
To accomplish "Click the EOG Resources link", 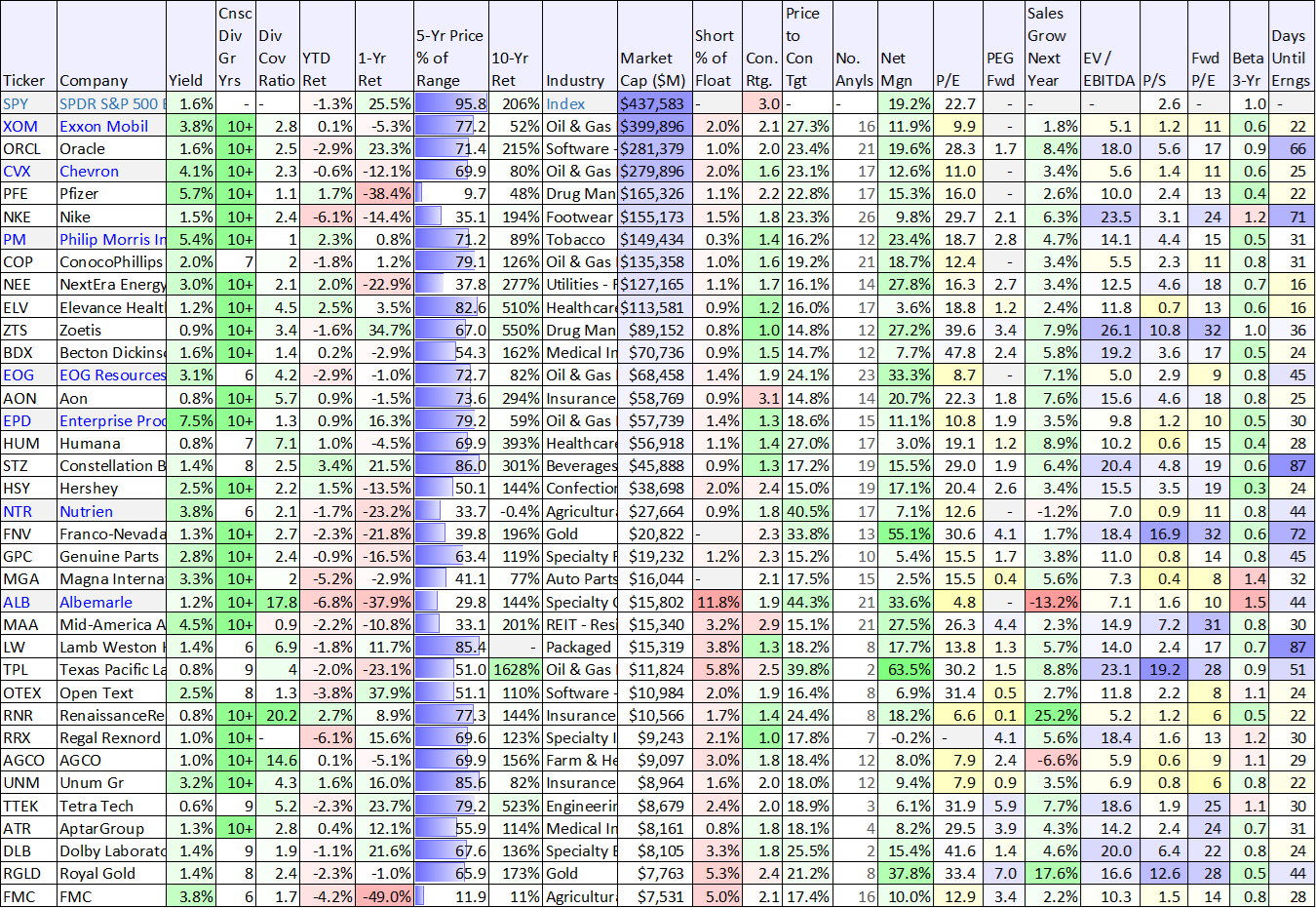I will [112, 375].
